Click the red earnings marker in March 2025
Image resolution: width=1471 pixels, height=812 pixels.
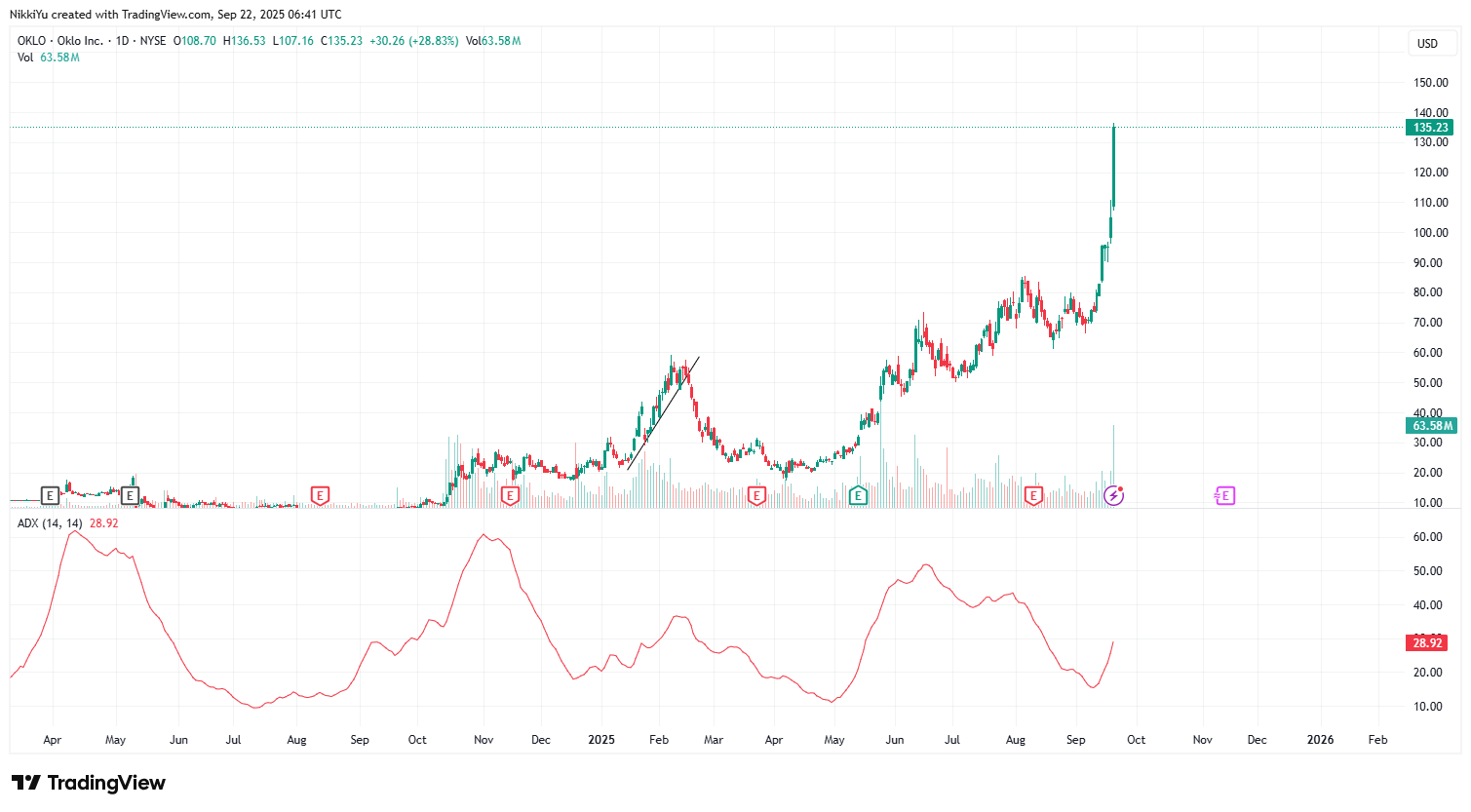pyautogui.click(x=756, y=496)
